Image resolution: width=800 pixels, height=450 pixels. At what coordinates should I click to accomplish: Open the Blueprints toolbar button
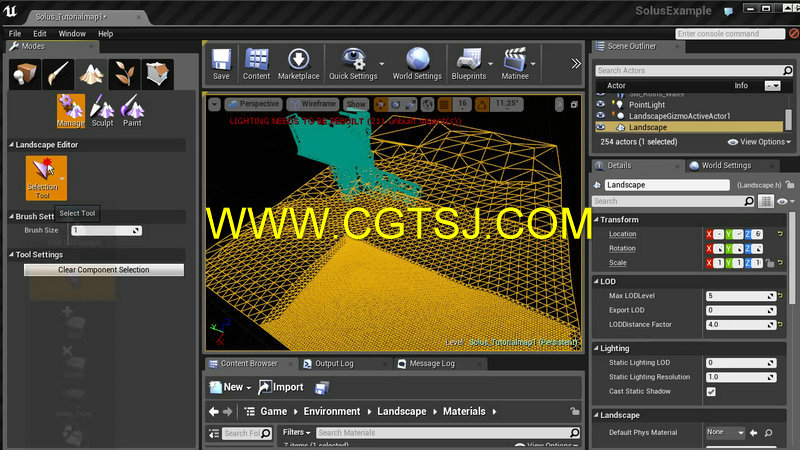coord(468,63)
